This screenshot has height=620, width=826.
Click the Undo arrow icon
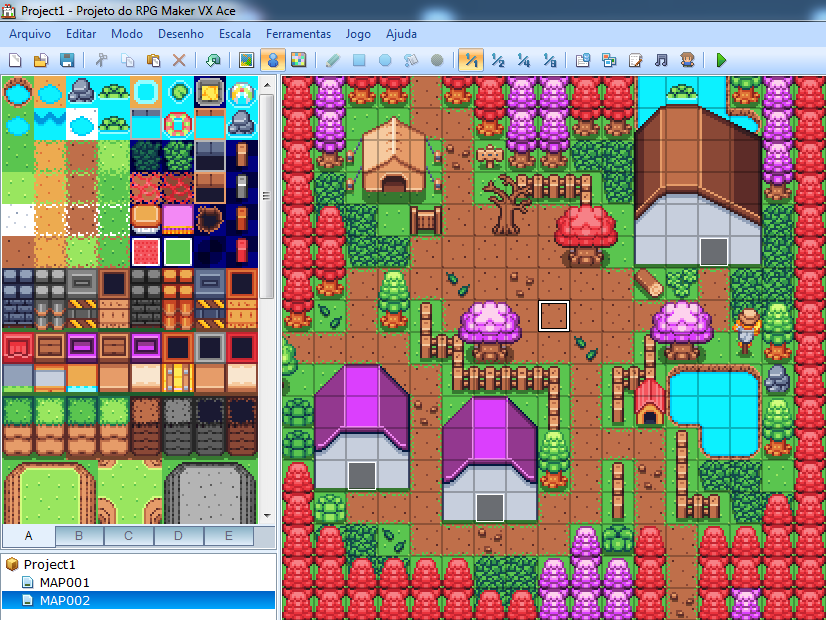pos(213,60)
